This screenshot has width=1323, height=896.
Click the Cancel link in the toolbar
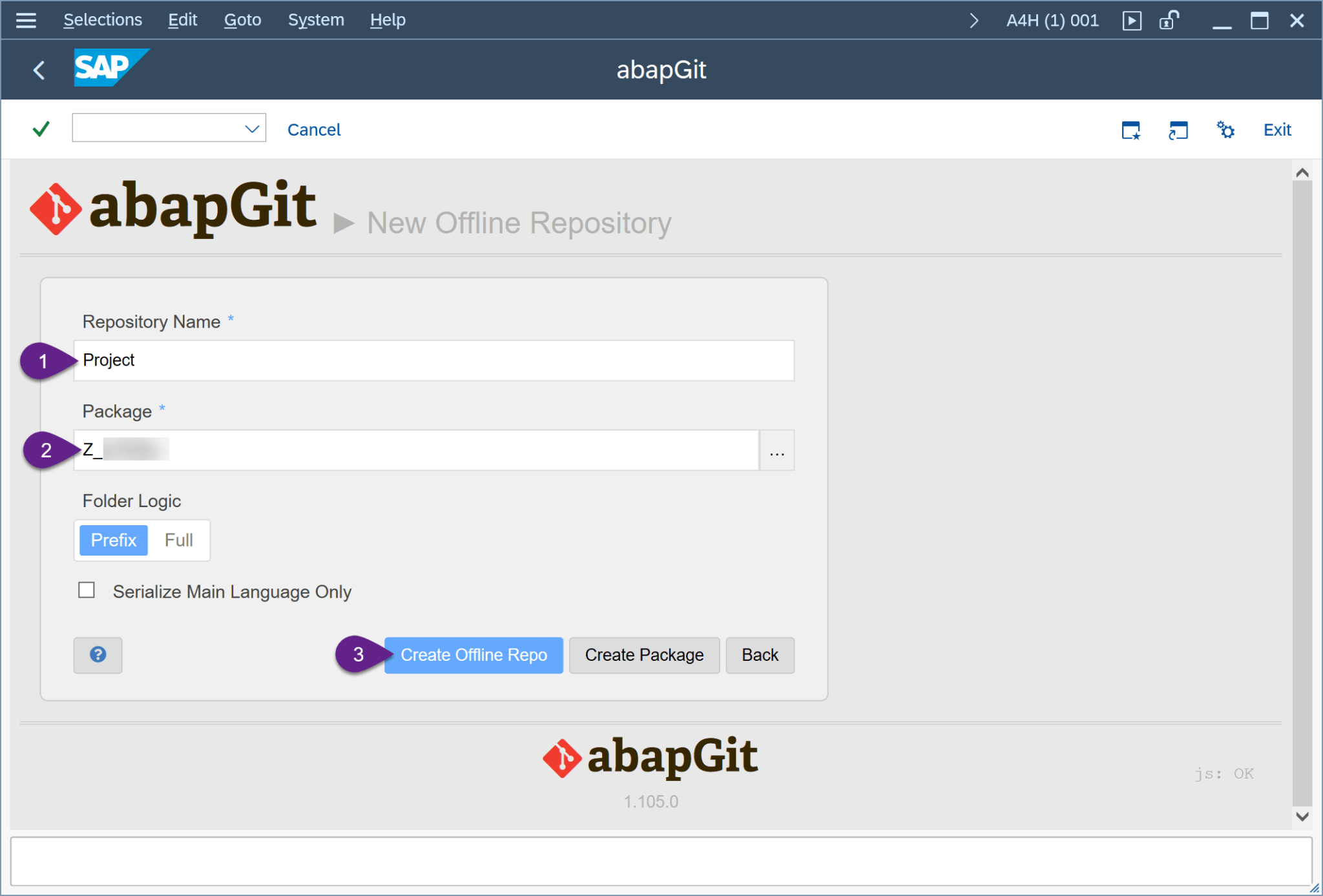pos(314,129)
